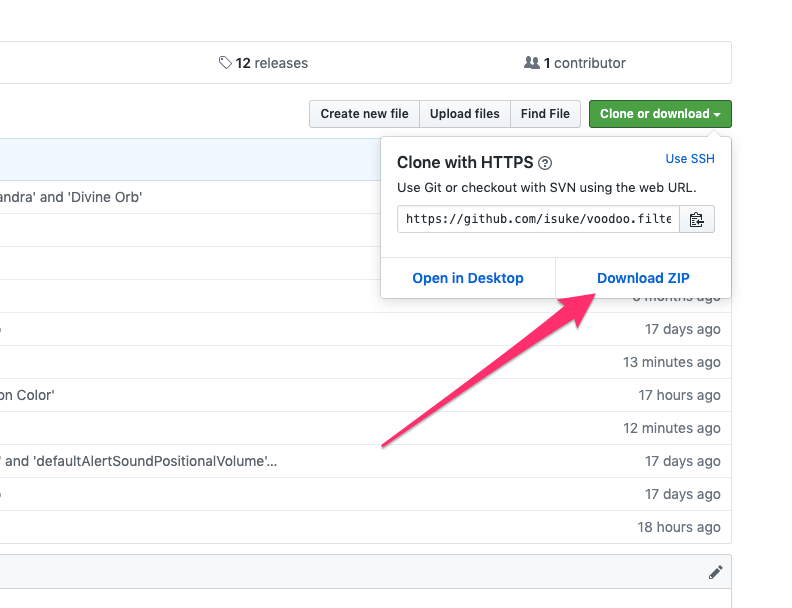Expand the Clone or download dropdown
792x608 pixels.
tap(660, 114)
